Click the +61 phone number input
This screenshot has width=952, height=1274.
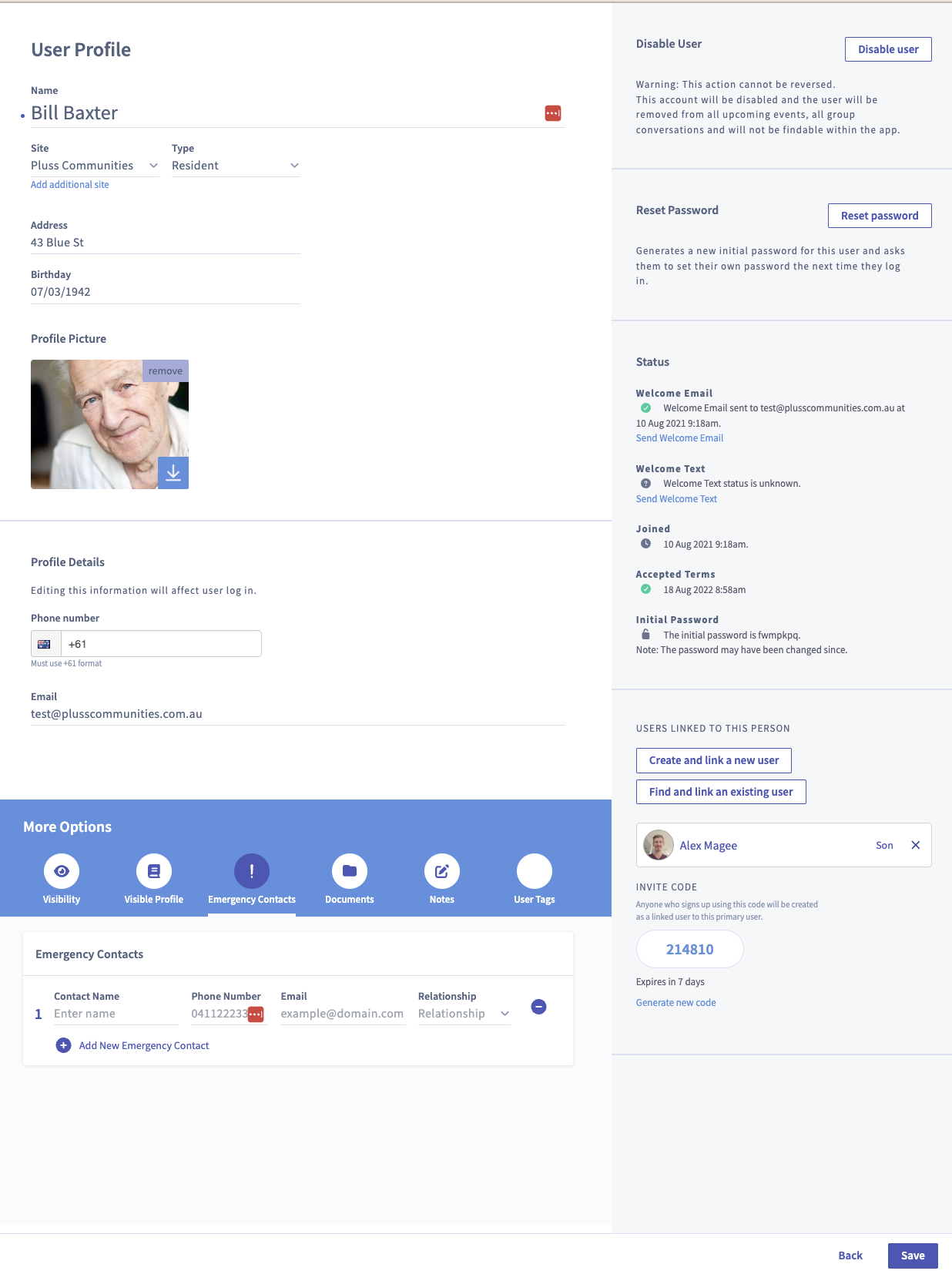coord(162,644)
